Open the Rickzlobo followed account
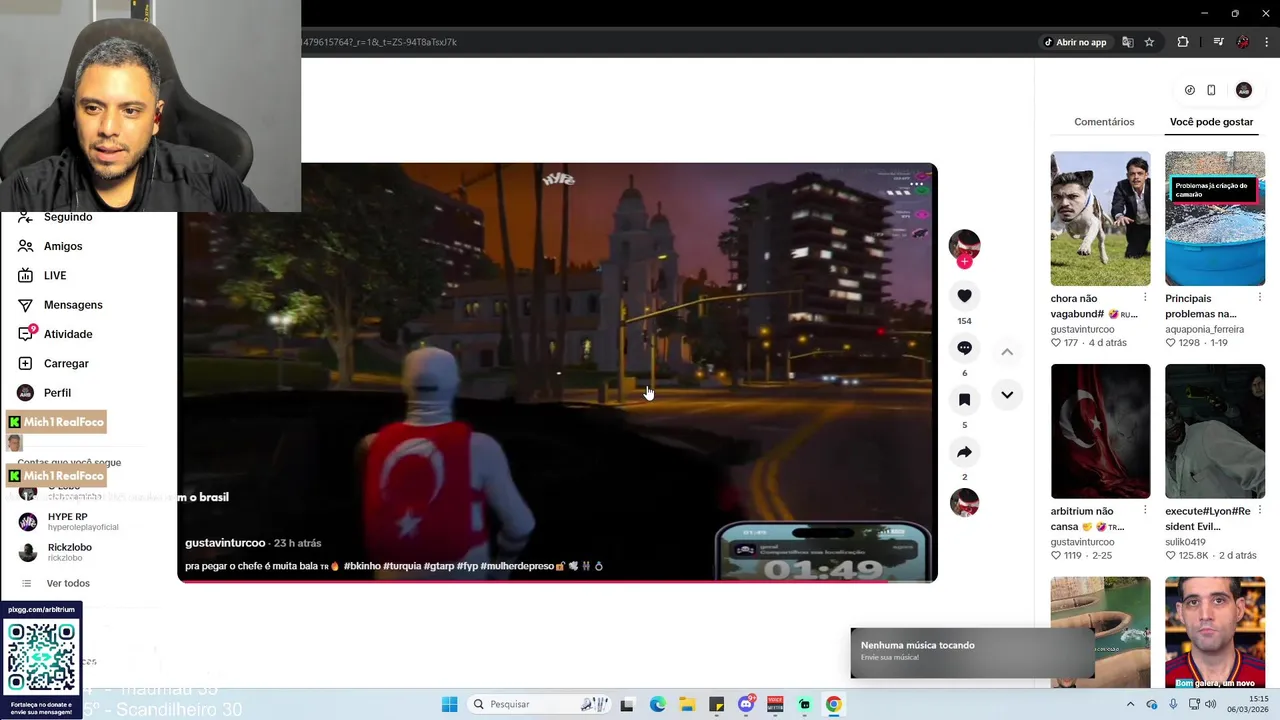The width and height of the screenshot is (1280, 720). click(69, 552)
